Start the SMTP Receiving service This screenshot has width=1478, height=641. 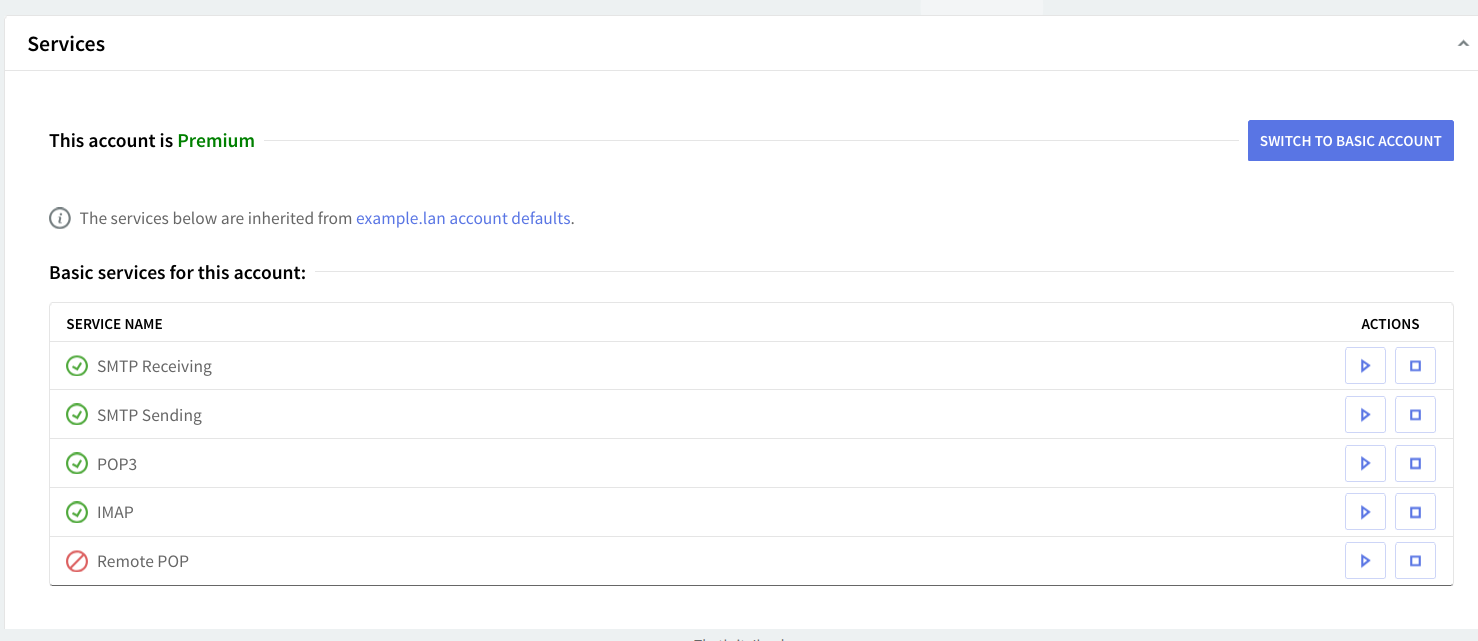1365,366
